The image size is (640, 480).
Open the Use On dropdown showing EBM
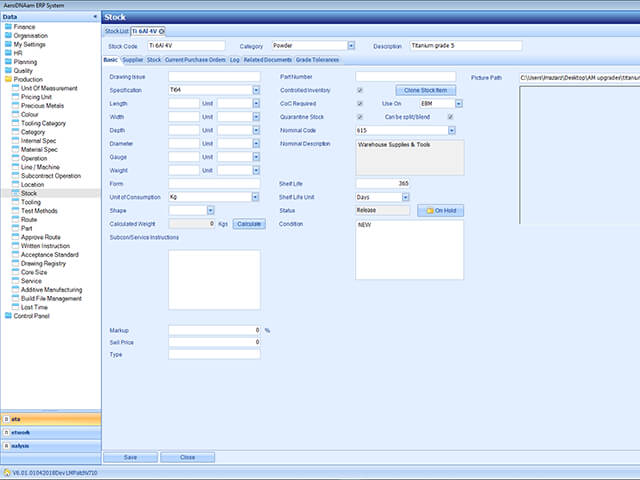(459, 104)
